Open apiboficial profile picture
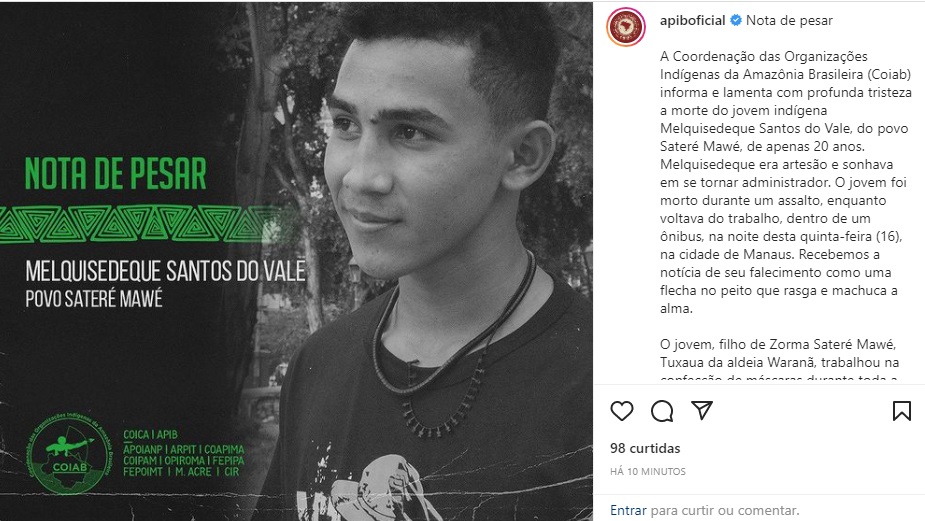This screenshot has width=925, height=521. (625, 27)
